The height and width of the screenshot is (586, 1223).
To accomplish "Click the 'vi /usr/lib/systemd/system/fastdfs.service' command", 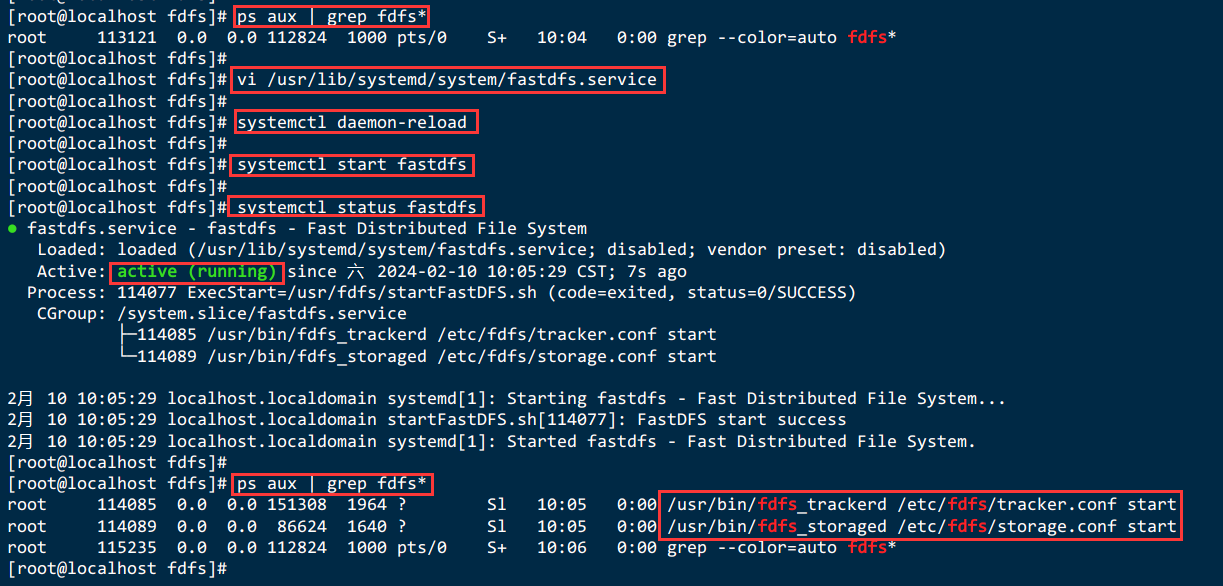I will [447, 80].
